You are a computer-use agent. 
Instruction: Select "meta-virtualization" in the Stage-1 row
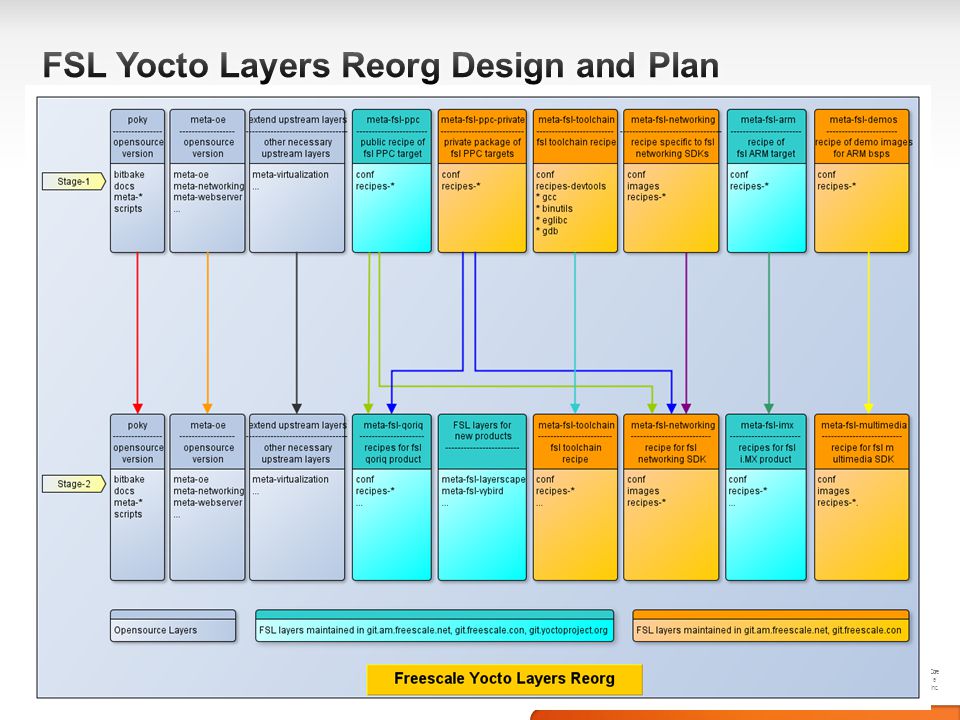tap(290, 174)
